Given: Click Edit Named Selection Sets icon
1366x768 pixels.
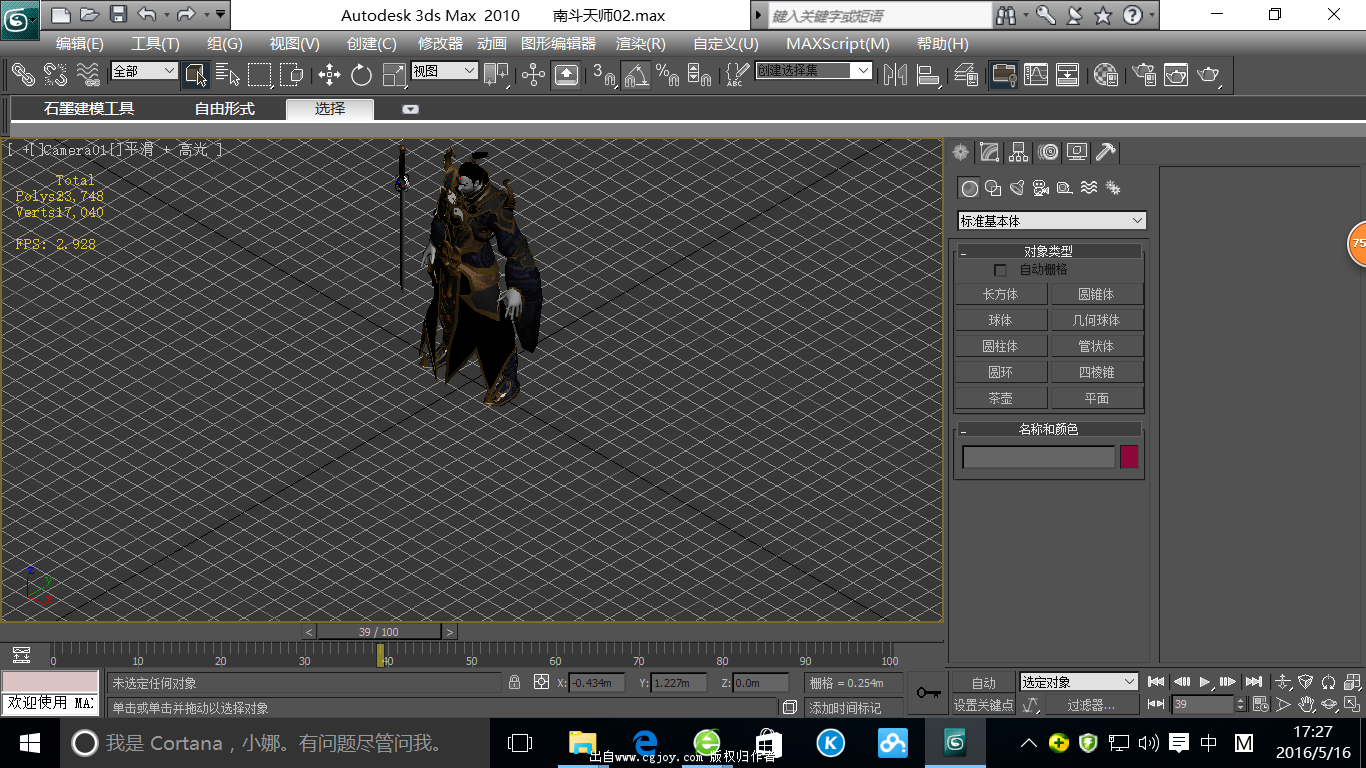Looking at the screenshot, I should point(737,74).
